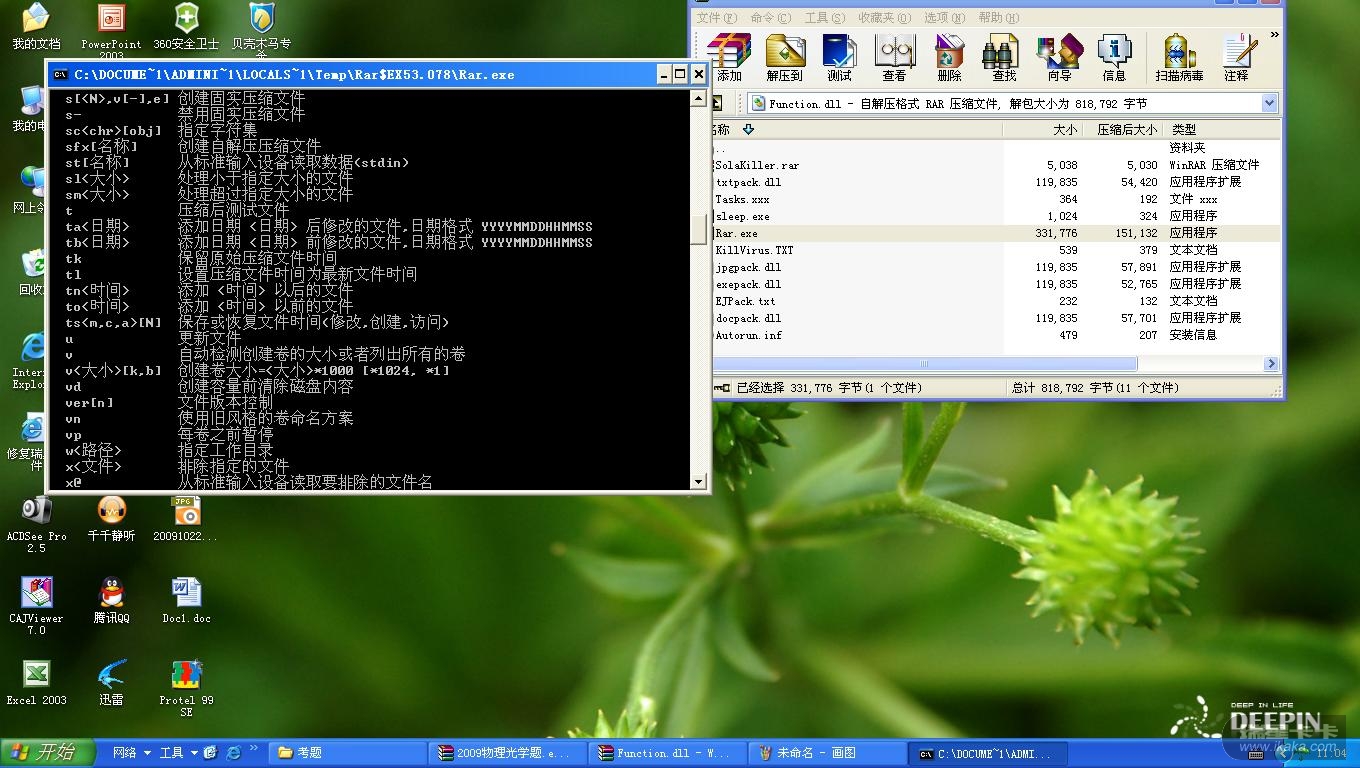Image resolution: width=1360 pixels, height=768 pixels.
Task: Open the 工具(S) menu in WinRAR
Action: (824, 18)
